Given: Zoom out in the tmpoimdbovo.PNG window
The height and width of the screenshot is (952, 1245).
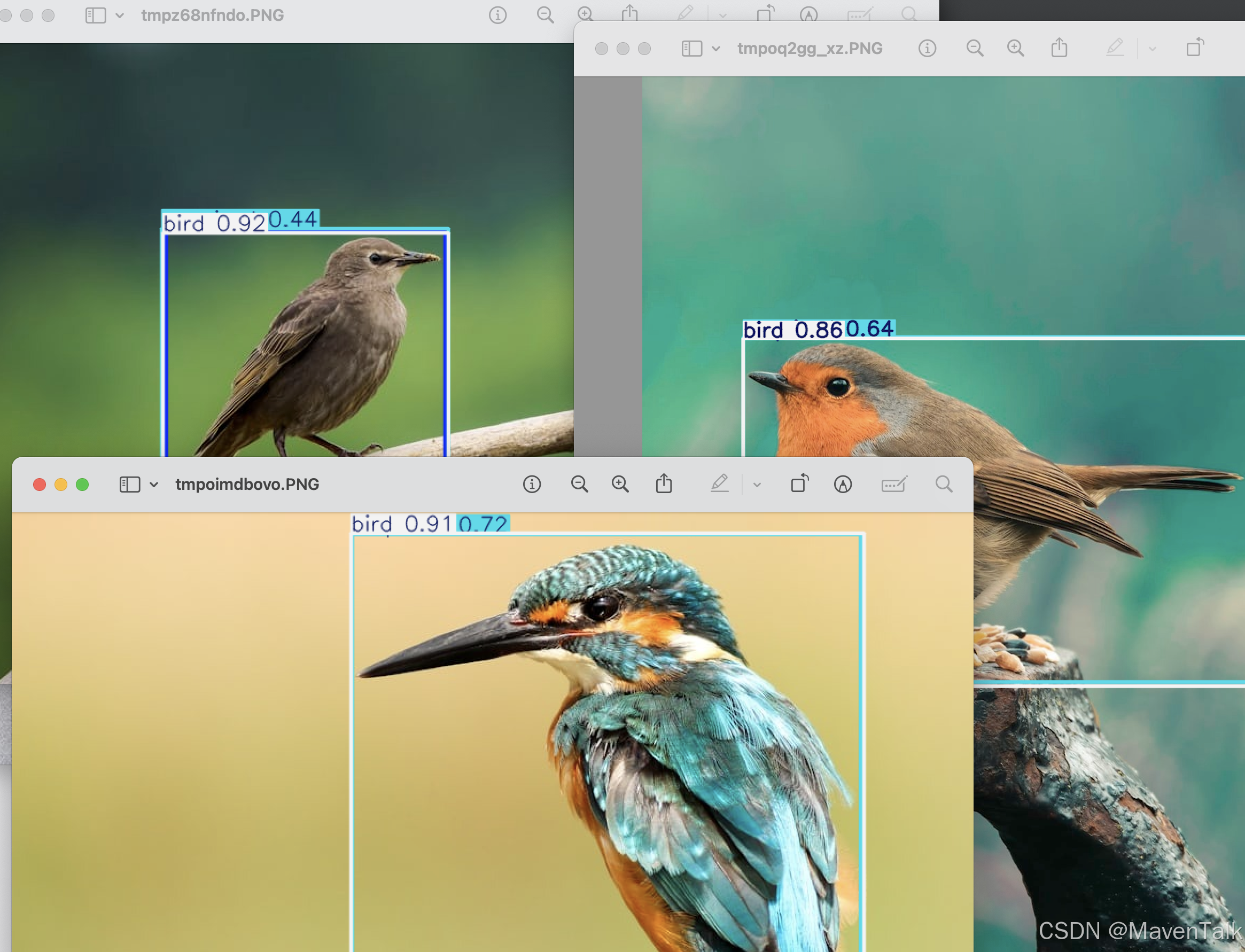Looking at the screenshot, I should (x=579, y=485).
